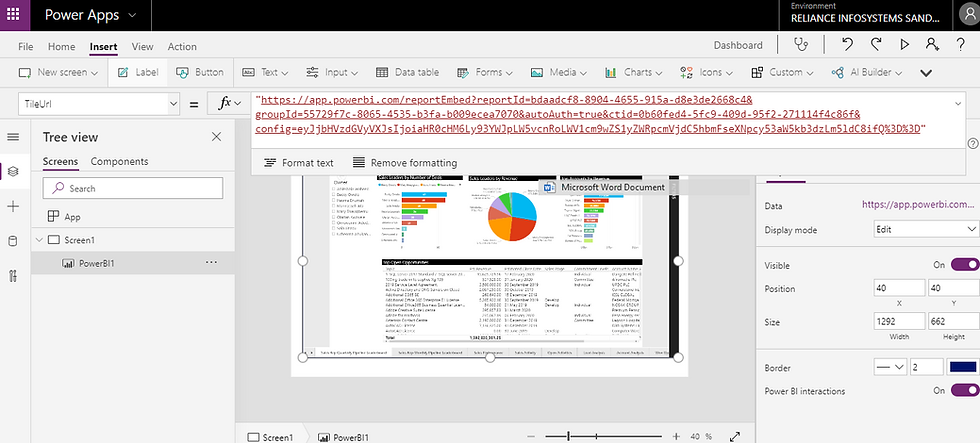
Task: Click the Insert plus icon in sidebar
Action: [13, 207]
